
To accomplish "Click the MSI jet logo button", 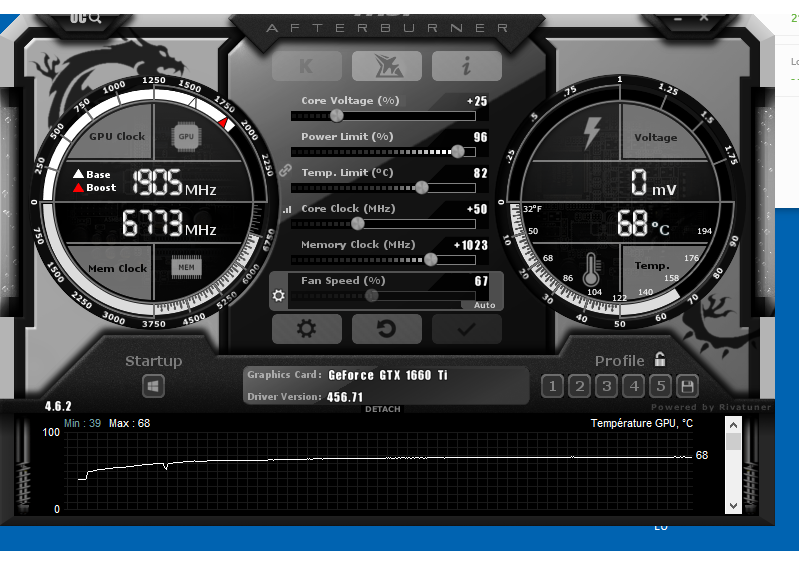I will click(387, 66).
